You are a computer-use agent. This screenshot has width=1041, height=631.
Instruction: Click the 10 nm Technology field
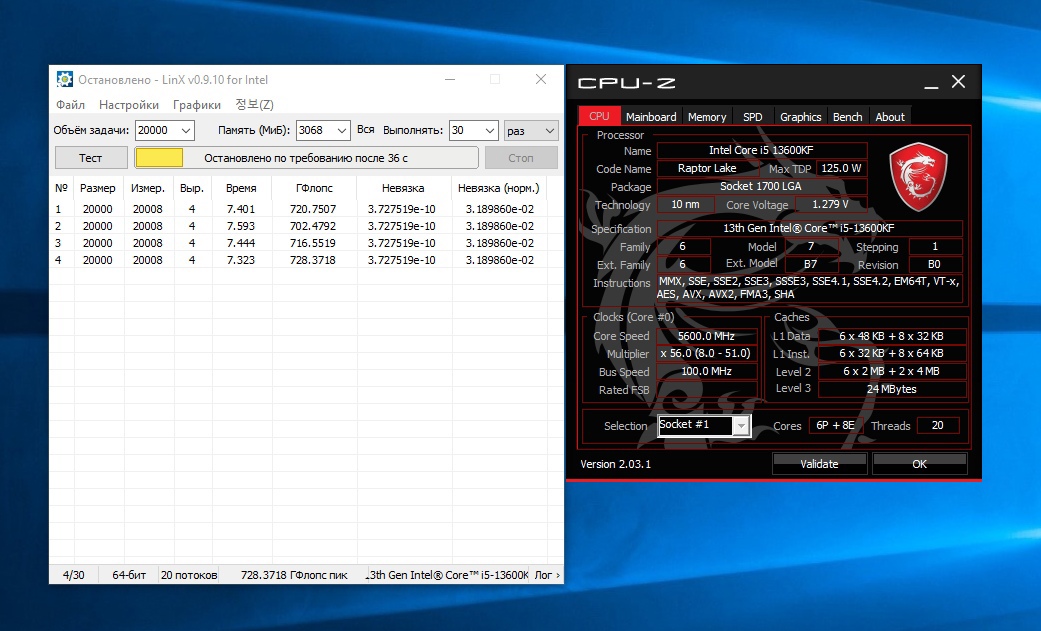click(685, 204)
